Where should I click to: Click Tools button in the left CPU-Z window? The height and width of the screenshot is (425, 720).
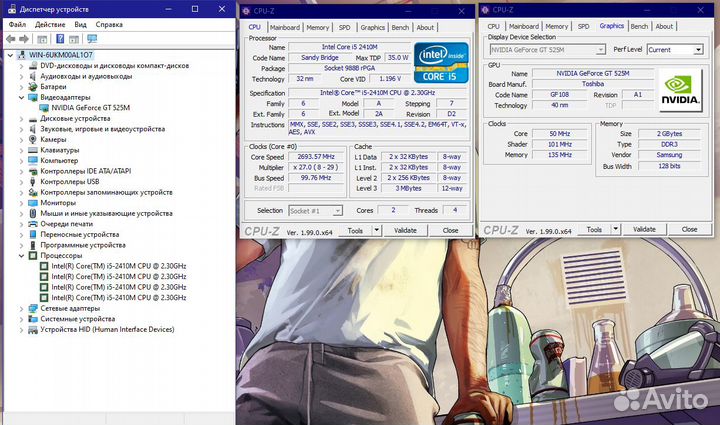click(355, 230)
